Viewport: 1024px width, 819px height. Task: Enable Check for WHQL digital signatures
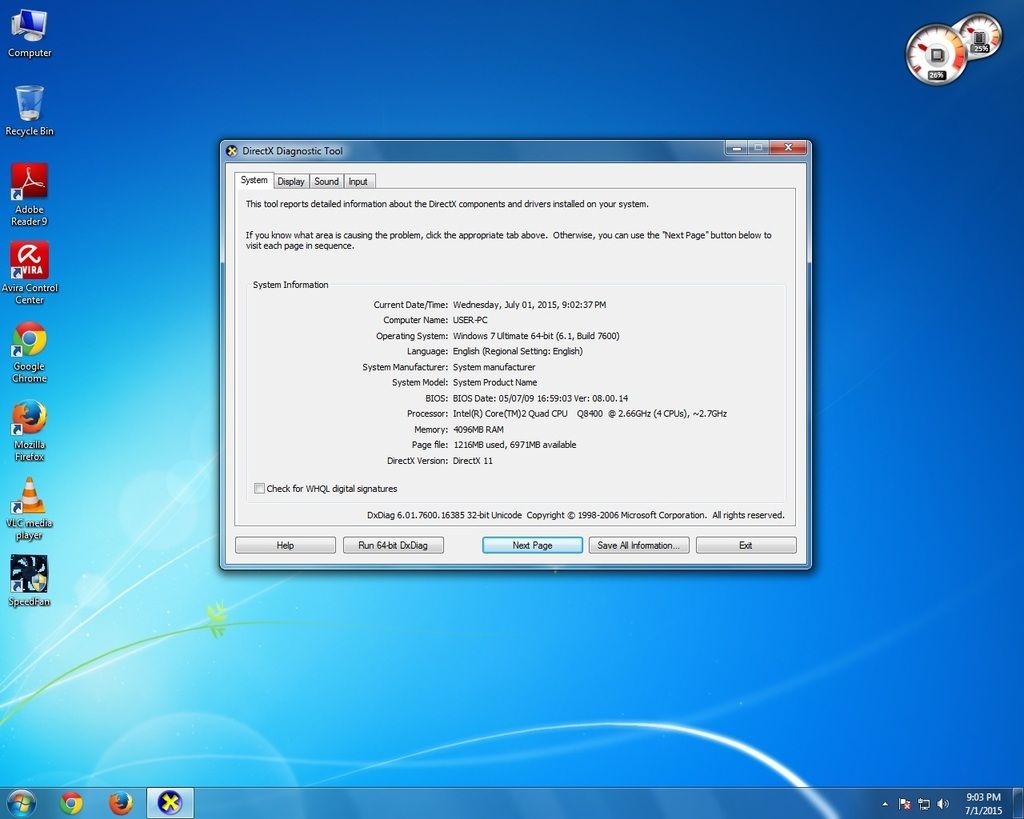click(260, 489)
